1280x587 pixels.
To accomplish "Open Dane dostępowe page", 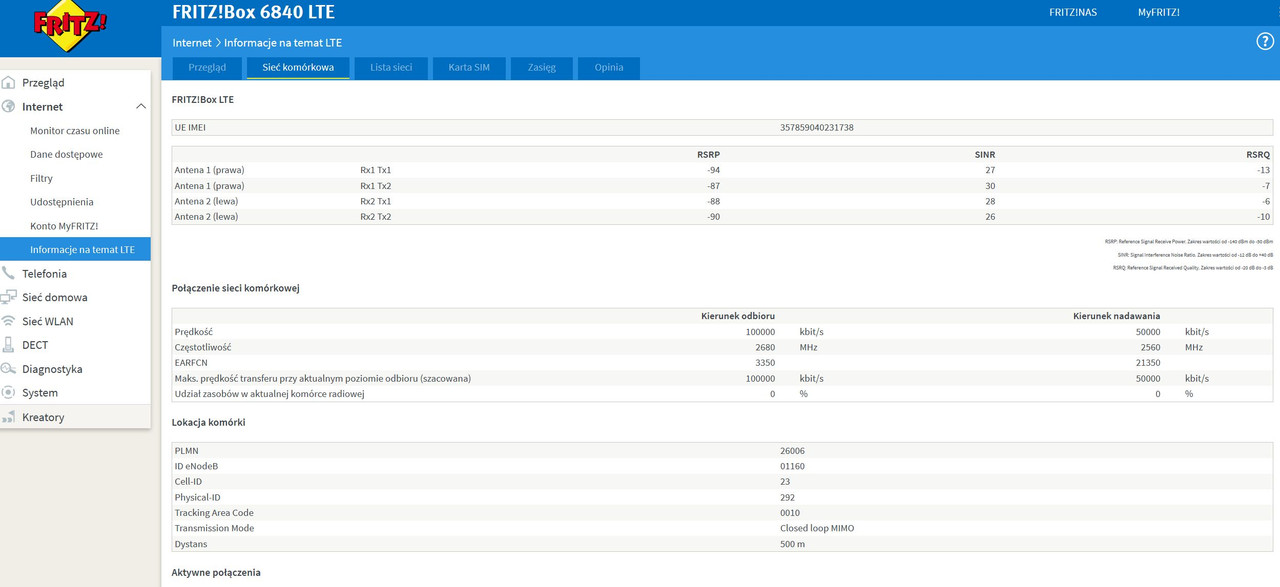I will click(x=66, y=155).
